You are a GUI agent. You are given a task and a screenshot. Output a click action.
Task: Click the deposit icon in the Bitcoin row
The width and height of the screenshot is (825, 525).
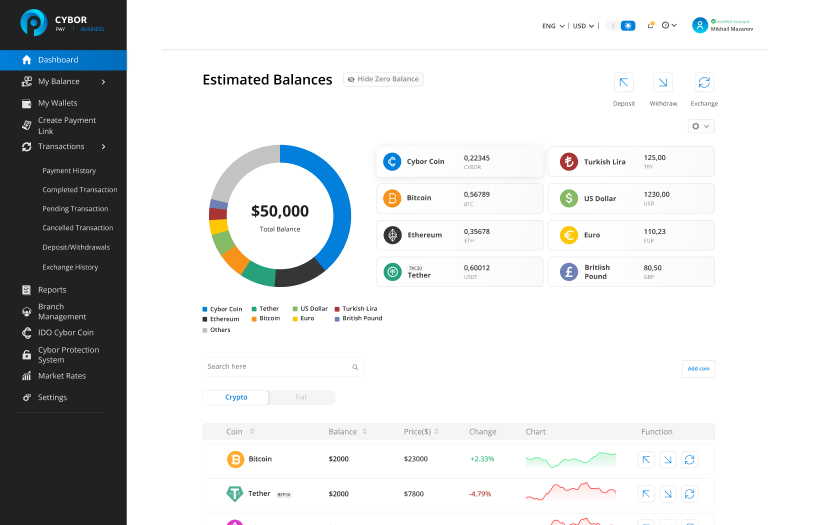tap(646, 460)
